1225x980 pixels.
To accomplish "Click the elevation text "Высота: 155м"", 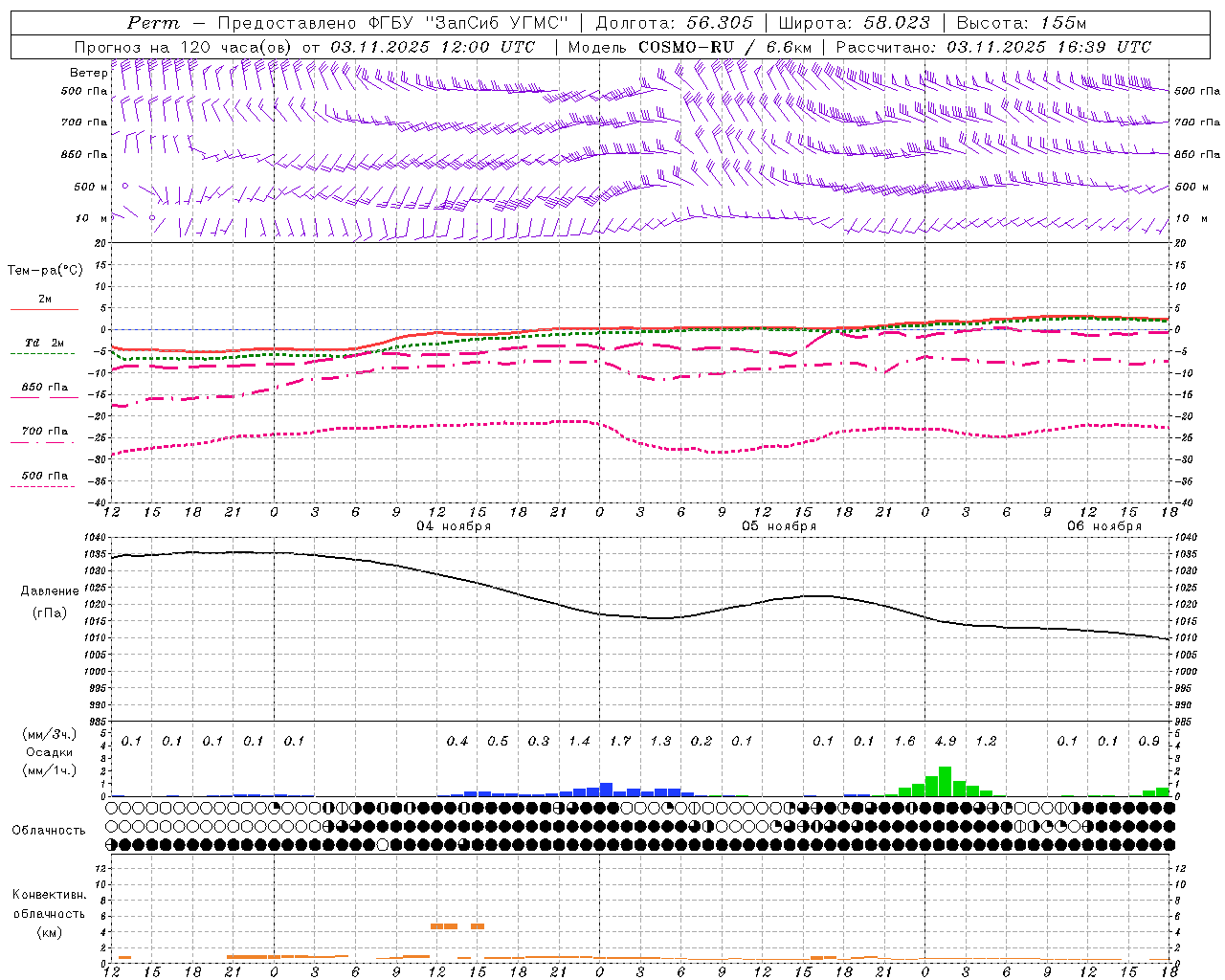I will (x=1021, y=23).
